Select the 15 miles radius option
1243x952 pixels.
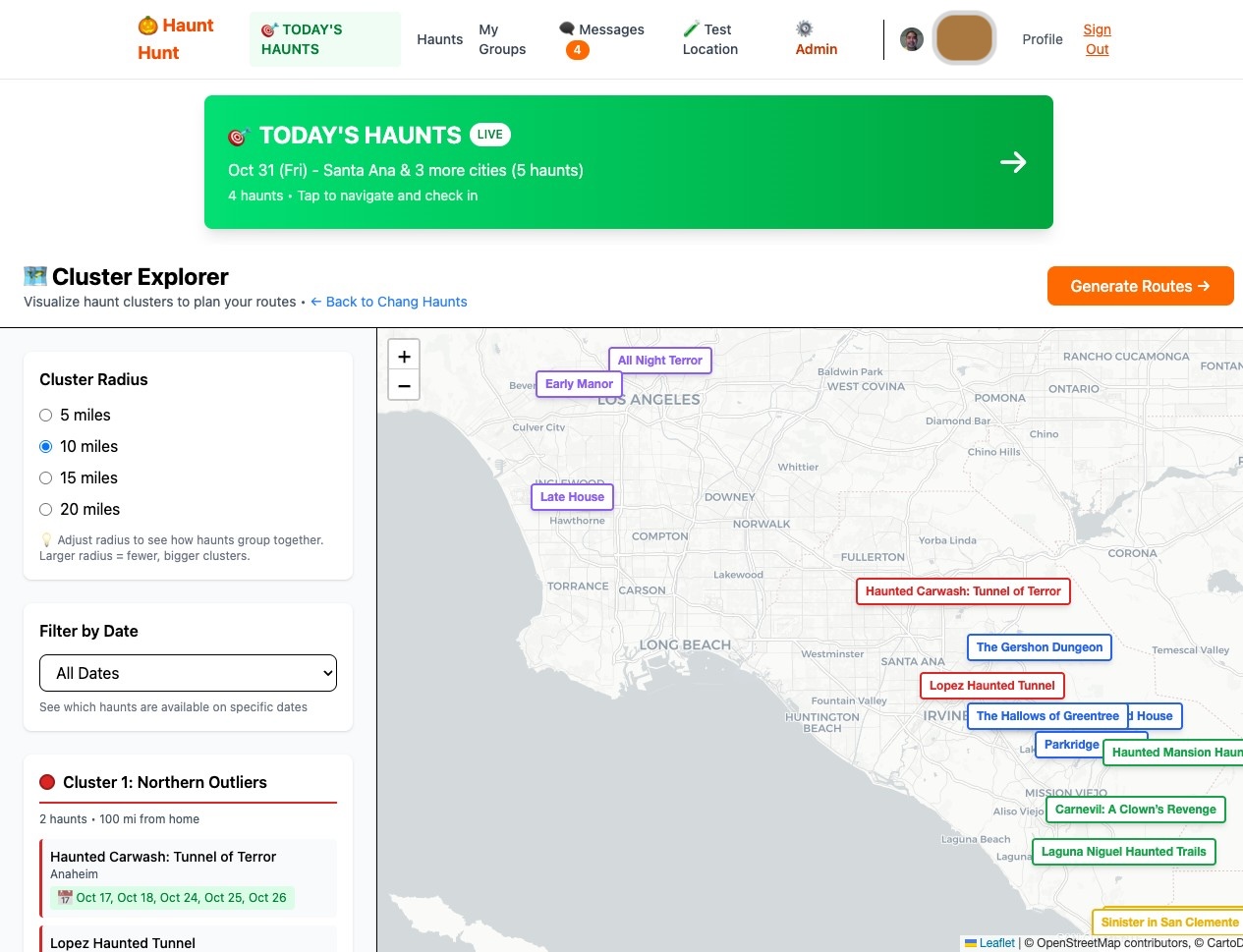[45, 477]
